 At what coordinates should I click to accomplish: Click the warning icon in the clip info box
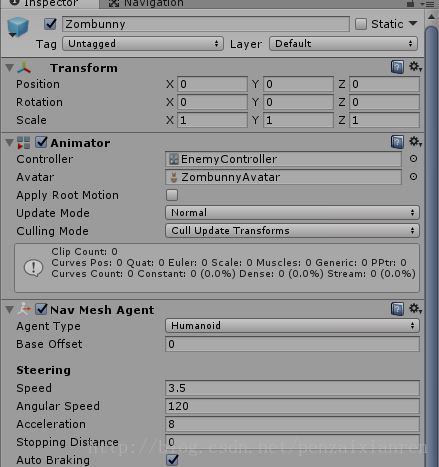click(x=33, y=268)
